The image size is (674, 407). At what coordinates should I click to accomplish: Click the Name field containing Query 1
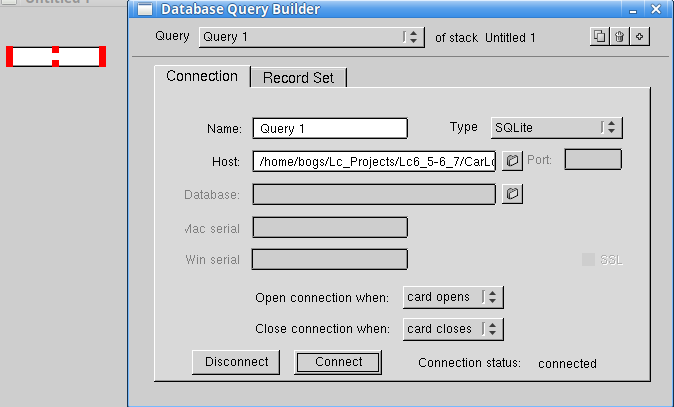[x=330, y=129]
